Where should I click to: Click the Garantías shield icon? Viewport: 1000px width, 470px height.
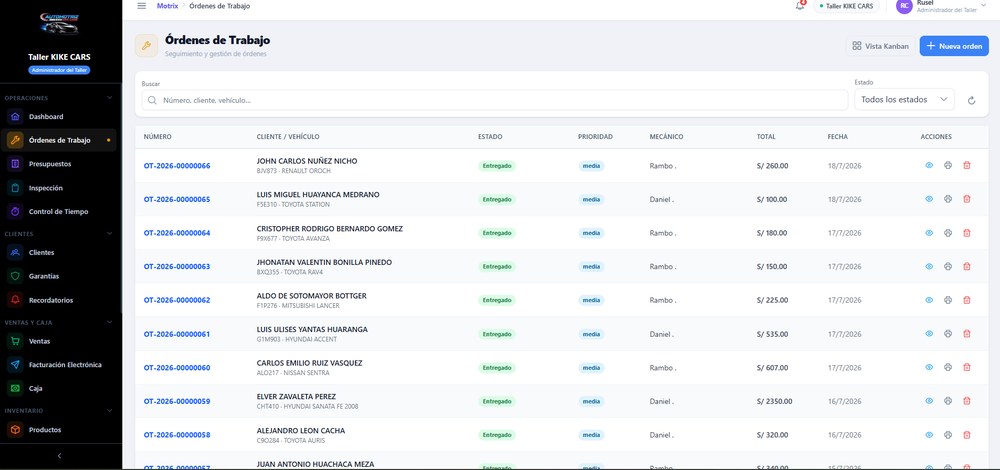(15, 276)
